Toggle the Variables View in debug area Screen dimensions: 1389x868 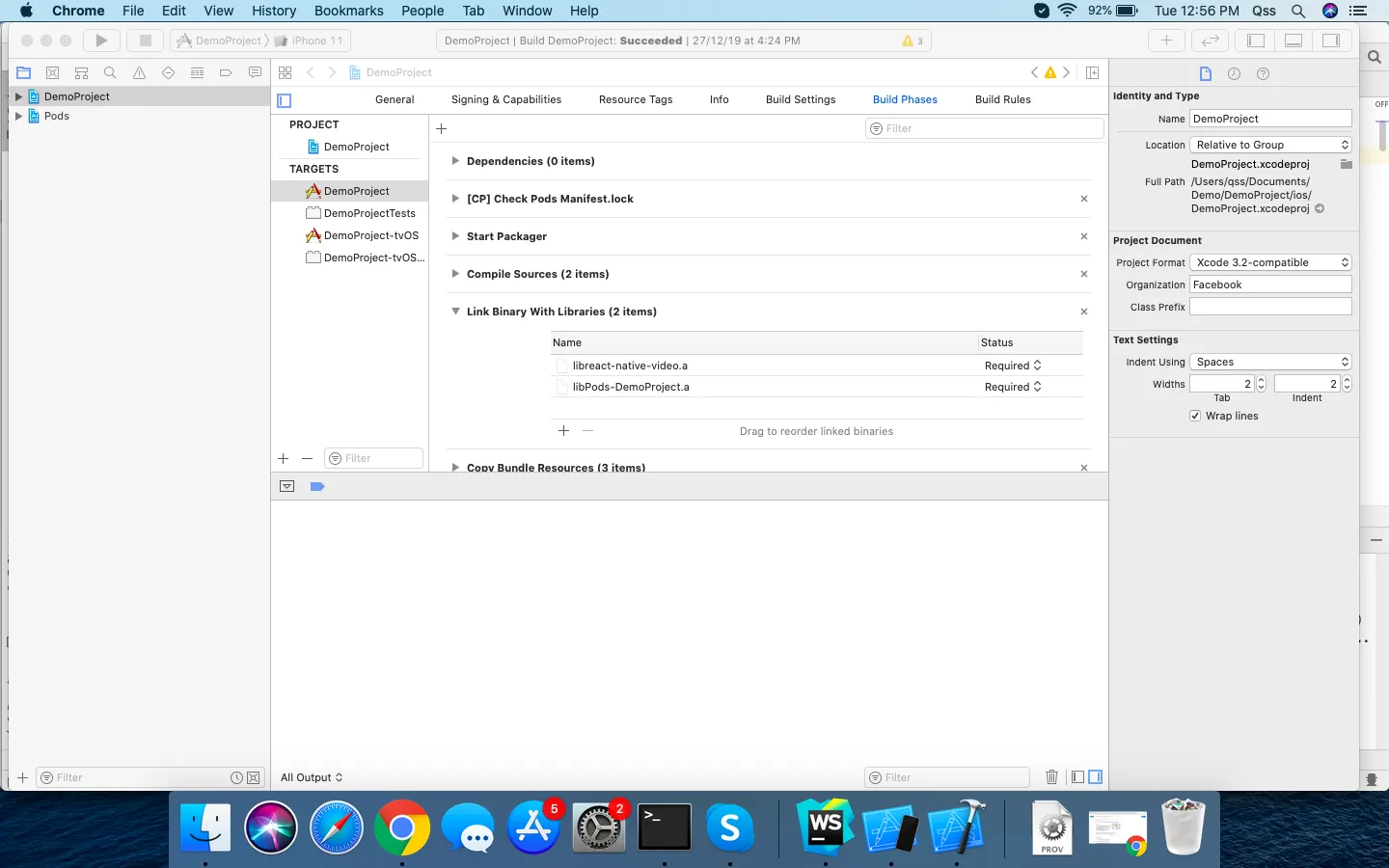click(x=1077, y=777)
